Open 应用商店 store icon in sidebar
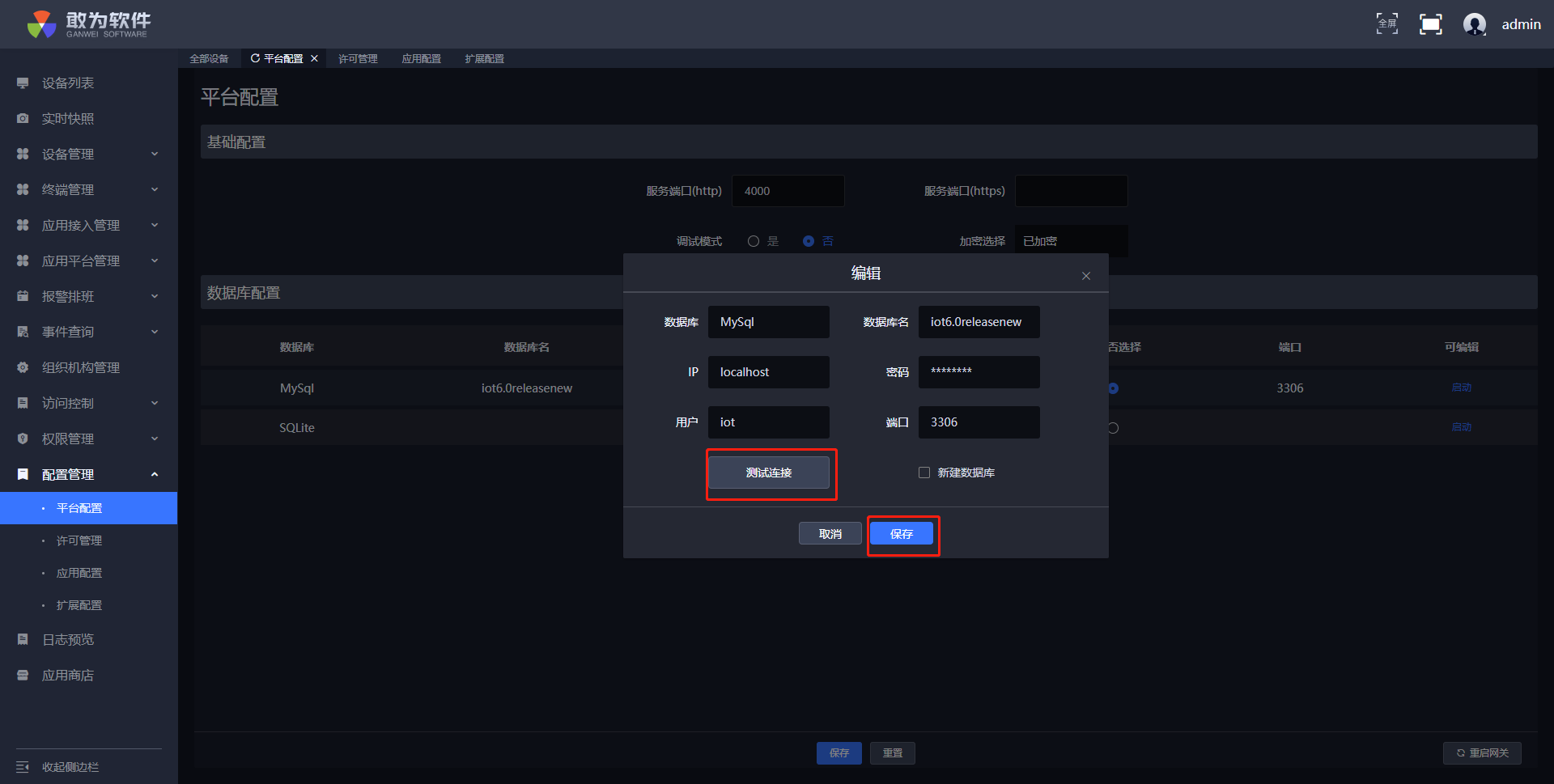 click(x=23, y=675)
